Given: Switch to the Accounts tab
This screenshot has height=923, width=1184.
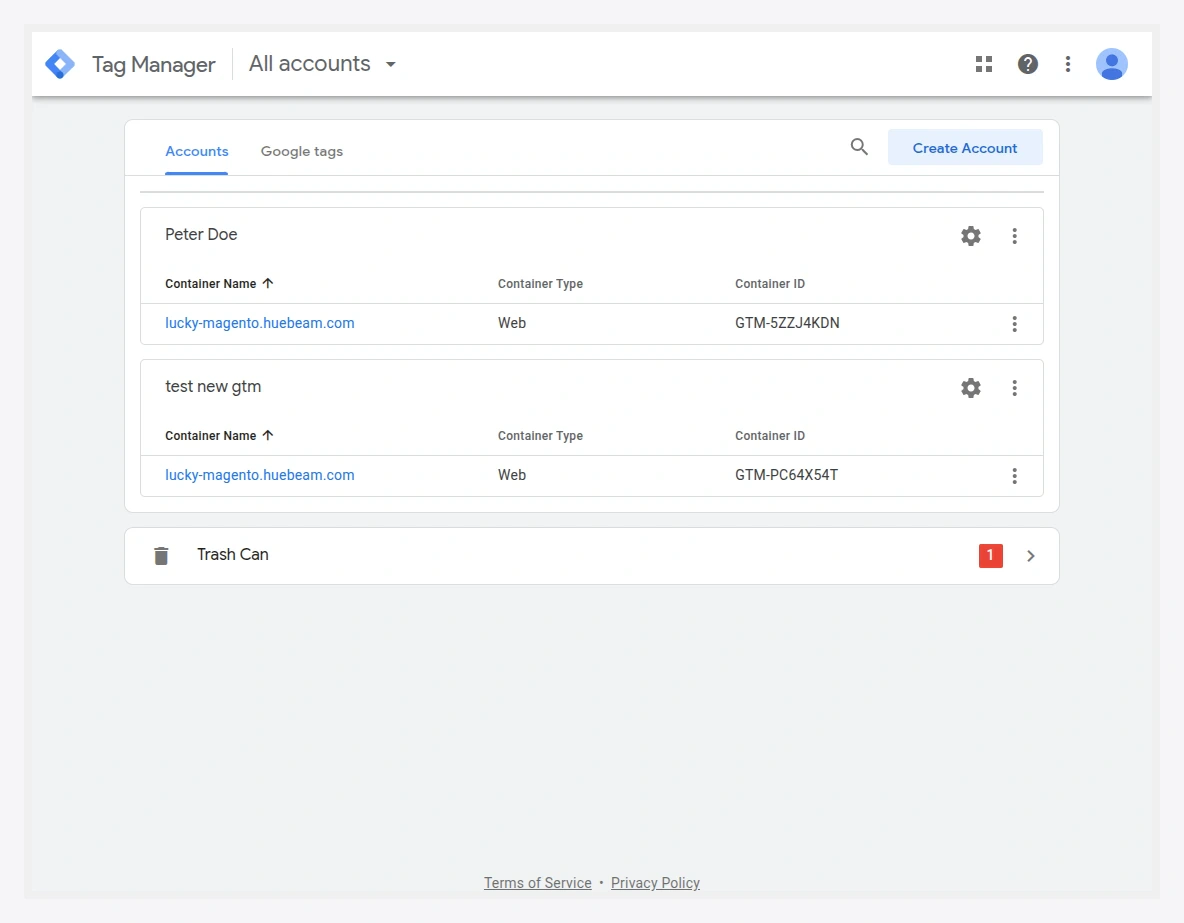Looking at the screenshot, I should [x=196, y=151].
